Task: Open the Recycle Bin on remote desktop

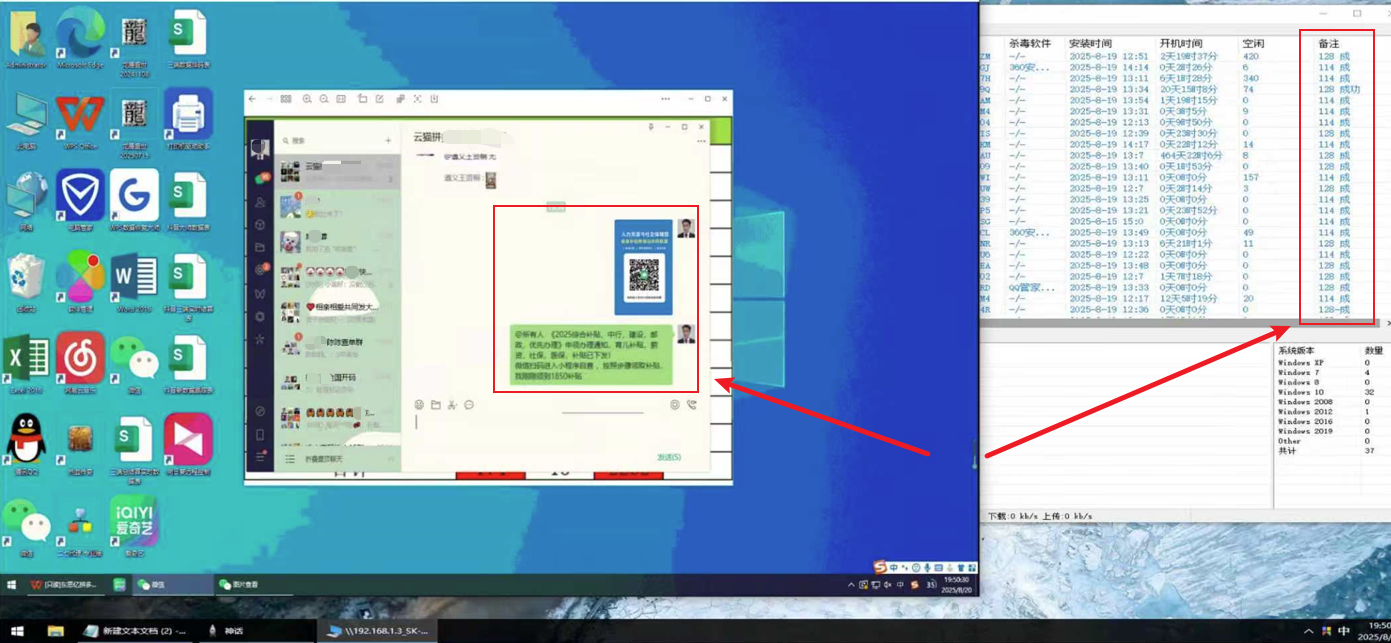Action: pos(27,281)
